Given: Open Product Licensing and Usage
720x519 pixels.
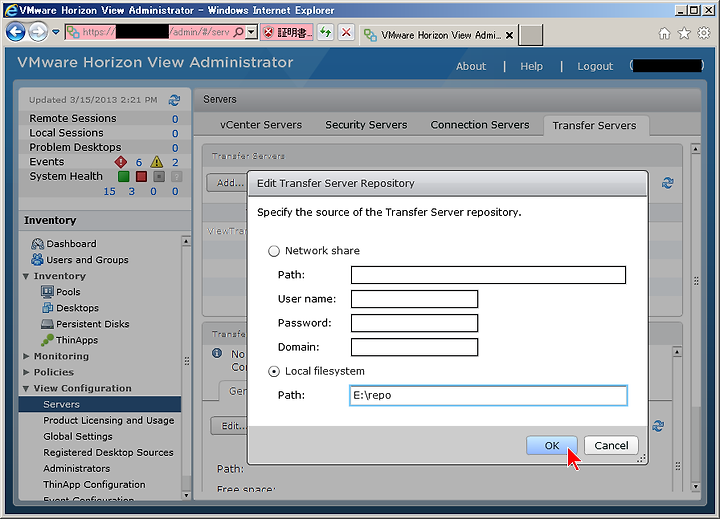Looking at the screenshot, I should [x=109, y=420].
